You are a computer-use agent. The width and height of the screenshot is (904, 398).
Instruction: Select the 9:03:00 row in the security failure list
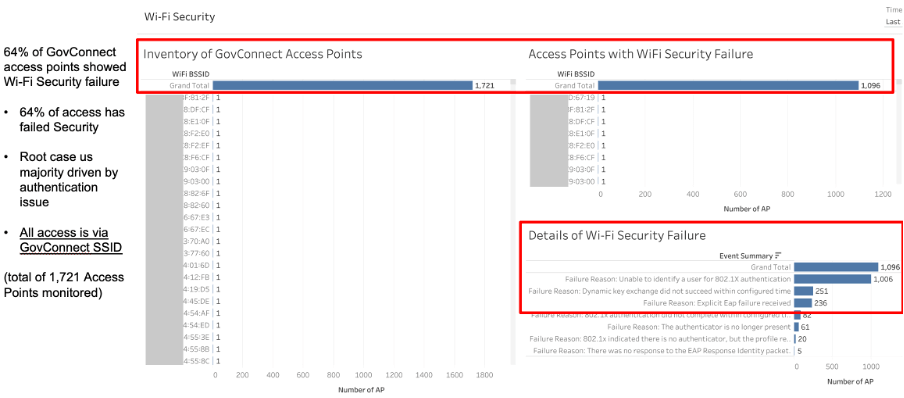(x=582, y=181)
